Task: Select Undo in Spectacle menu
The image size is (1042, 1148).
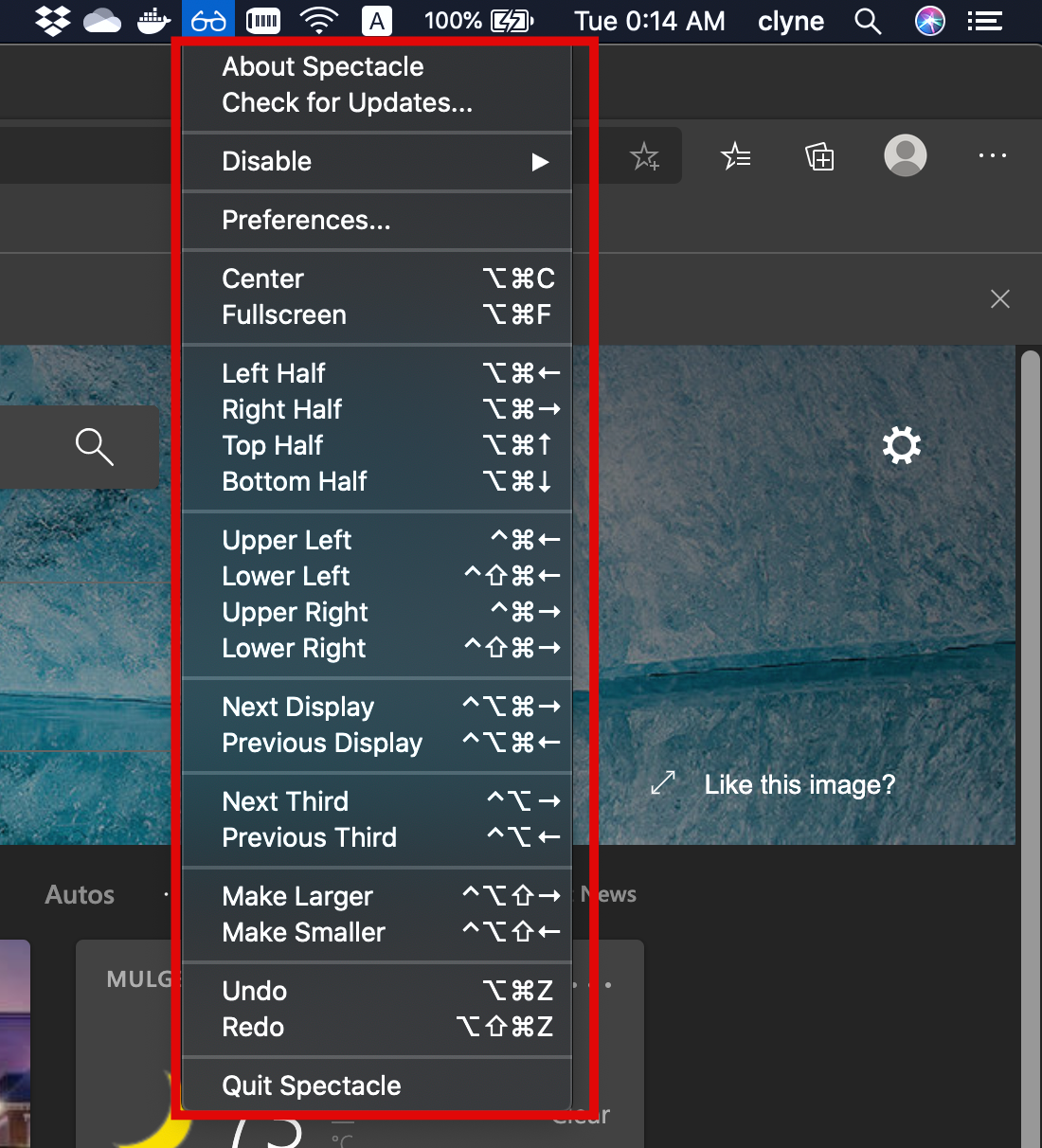Action: coord(377,991)
